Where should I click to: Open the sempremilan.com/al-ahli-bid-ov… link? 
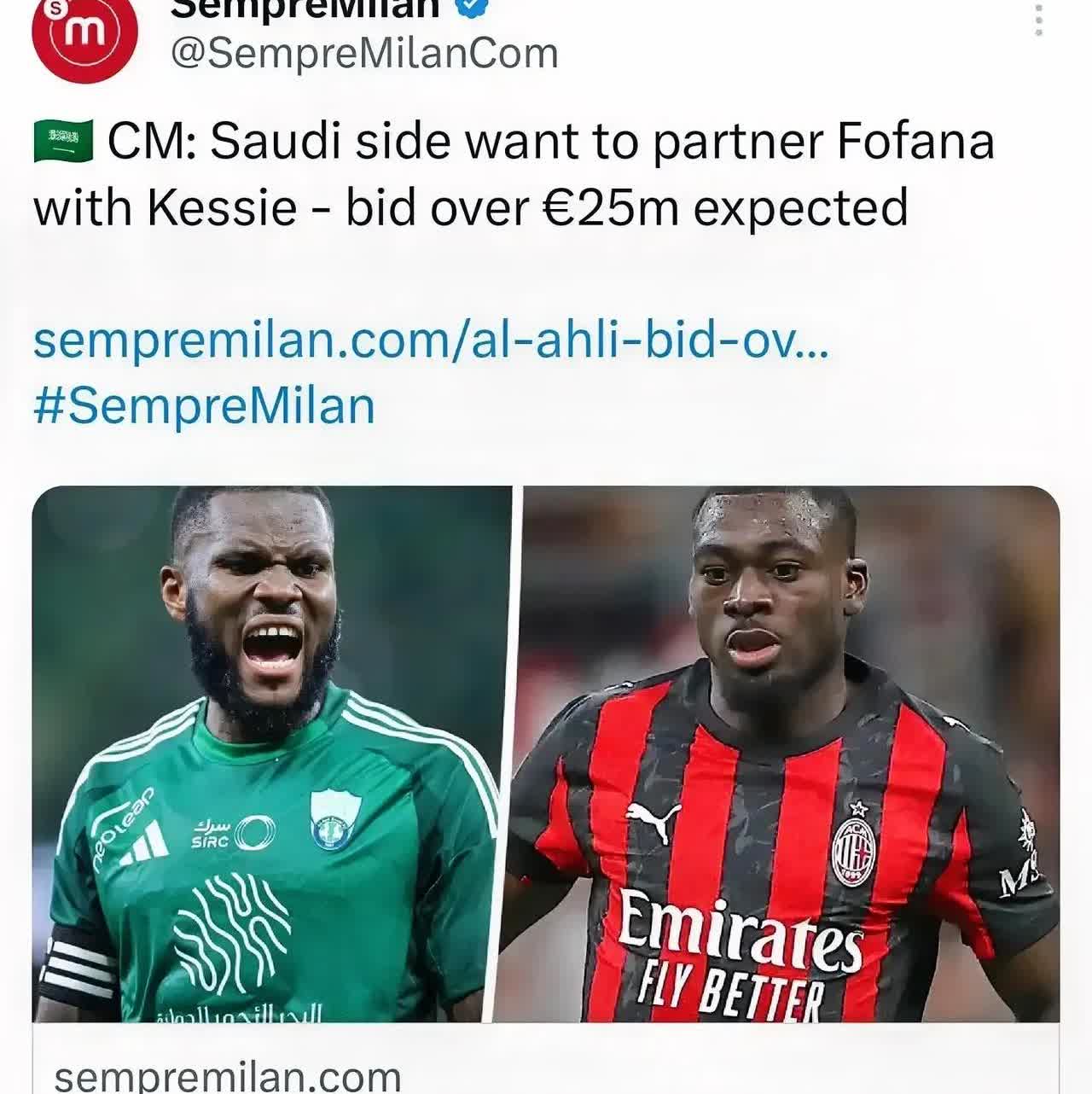coord(431,340)
